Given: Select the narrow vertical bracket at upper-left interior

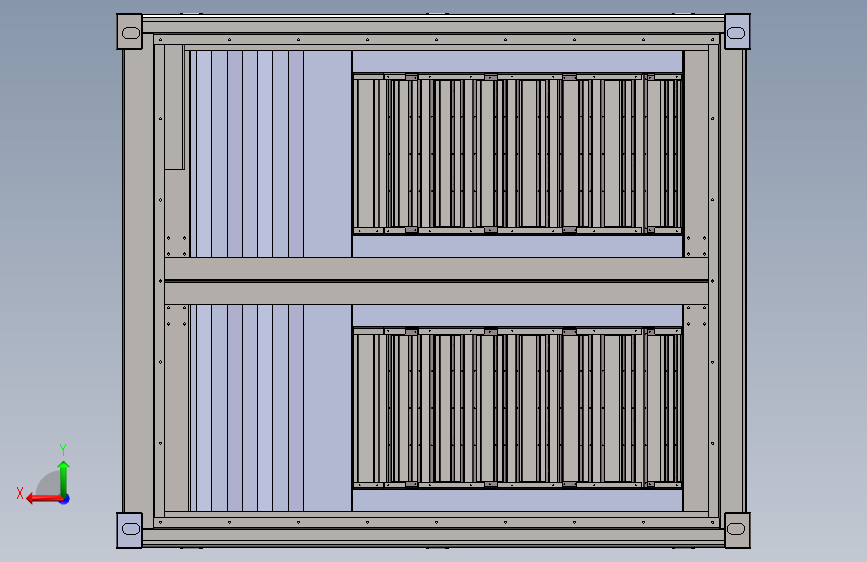Looking at the screenshot, I should click(174, 107).
